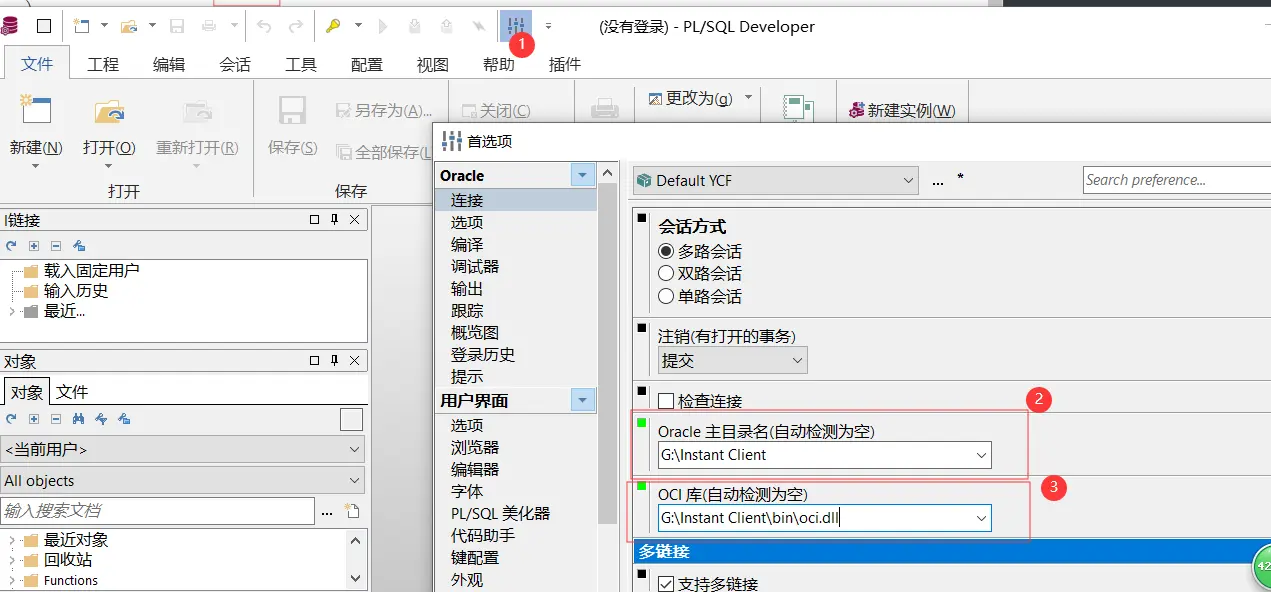Viewport: 1271px width, 592px height.
Task: Click the 另存为(A)... button
Action: pyautogui.click(x=384, y=110)
